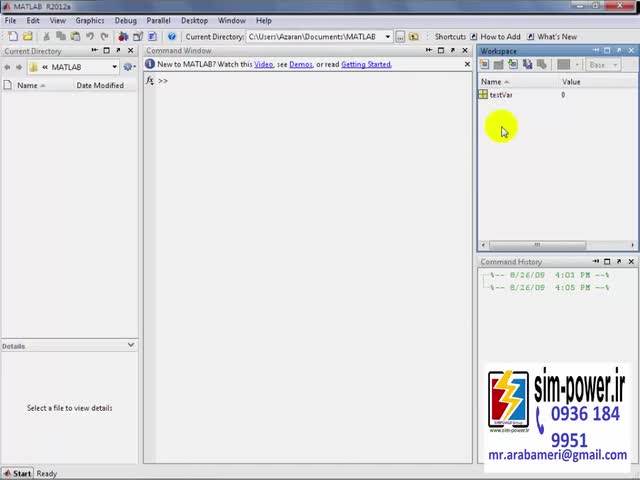Open Current Directory actions gear icon
Screen dimensions: 640x480
[129, 67]
